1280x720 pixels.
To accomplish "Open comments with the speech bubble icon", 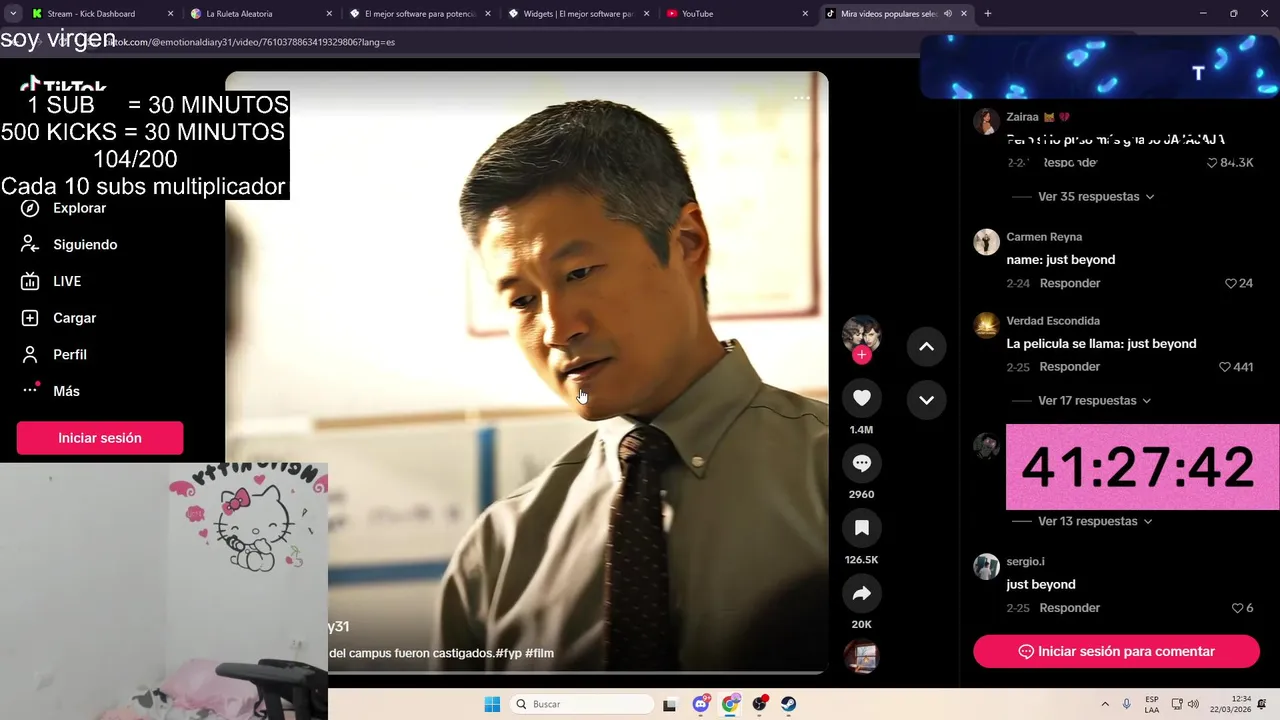I will point(861,463).
